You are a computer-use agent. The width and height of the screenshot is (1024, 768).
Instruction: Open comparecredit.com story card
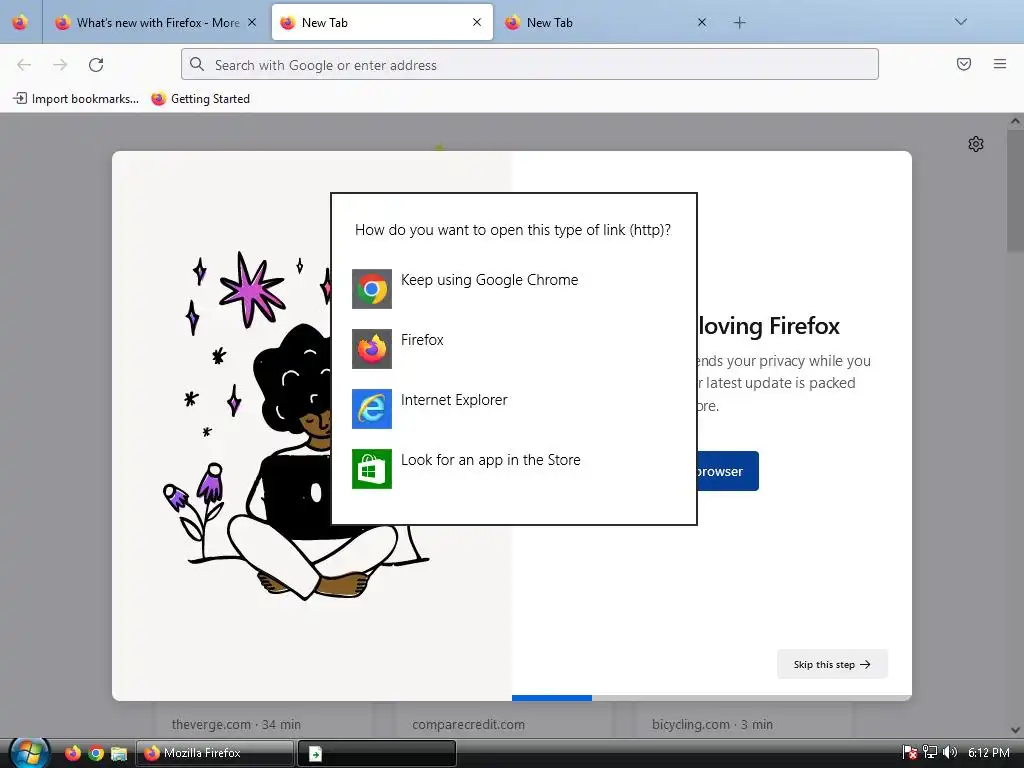(504, 720)
